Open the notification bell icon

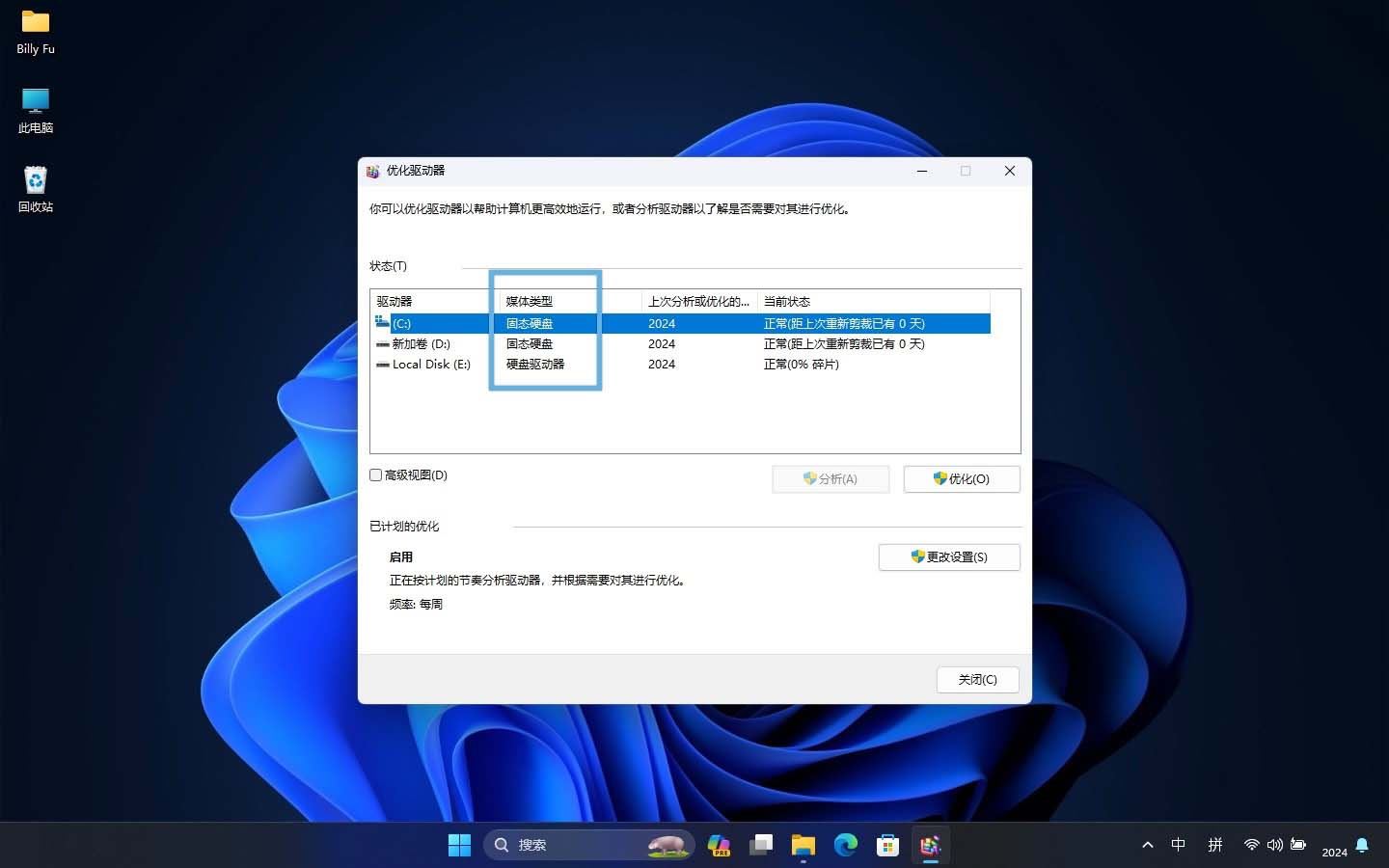click(x=1362, y=845)
